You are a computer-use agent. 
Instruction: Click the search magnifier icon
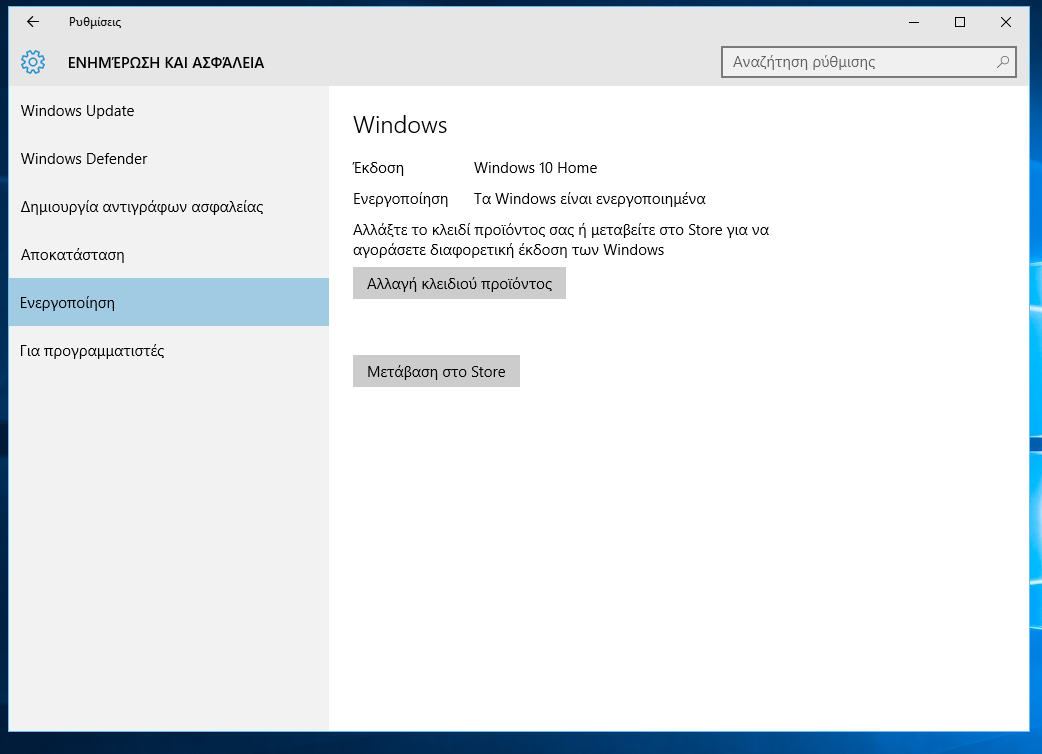coord(1002,62)
